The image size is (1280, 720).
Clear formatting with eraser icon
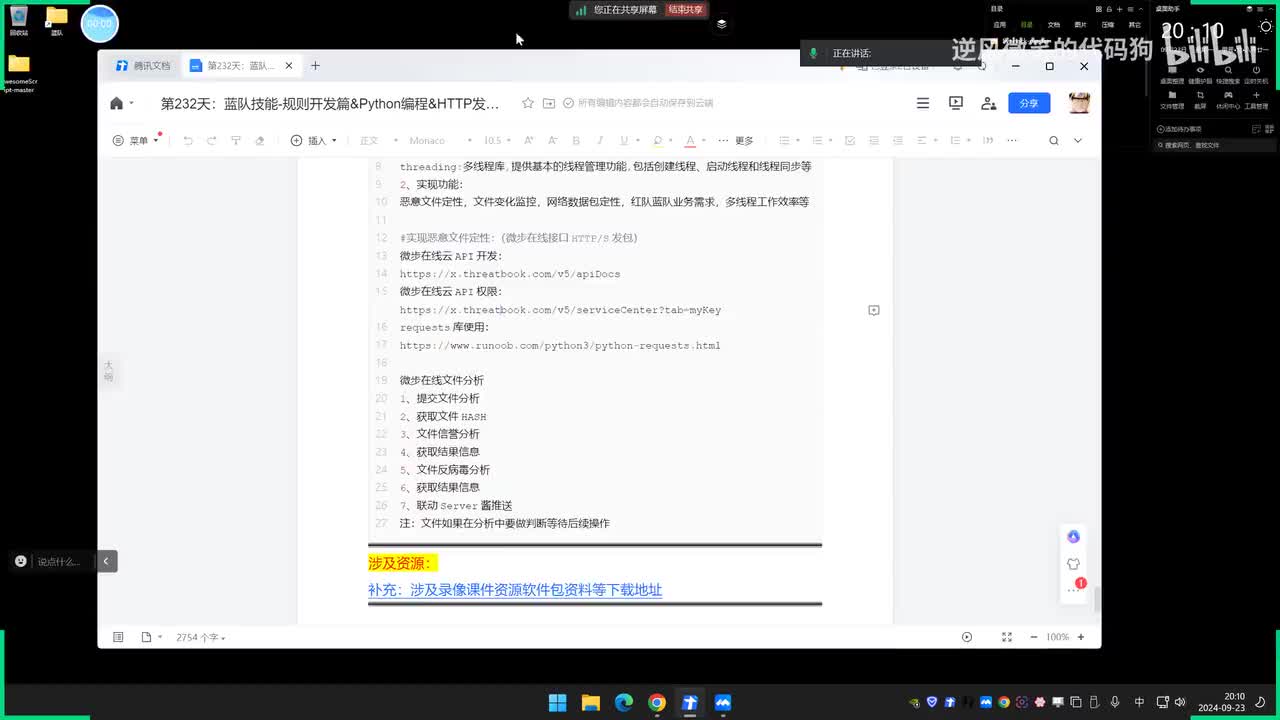point(260,141)
